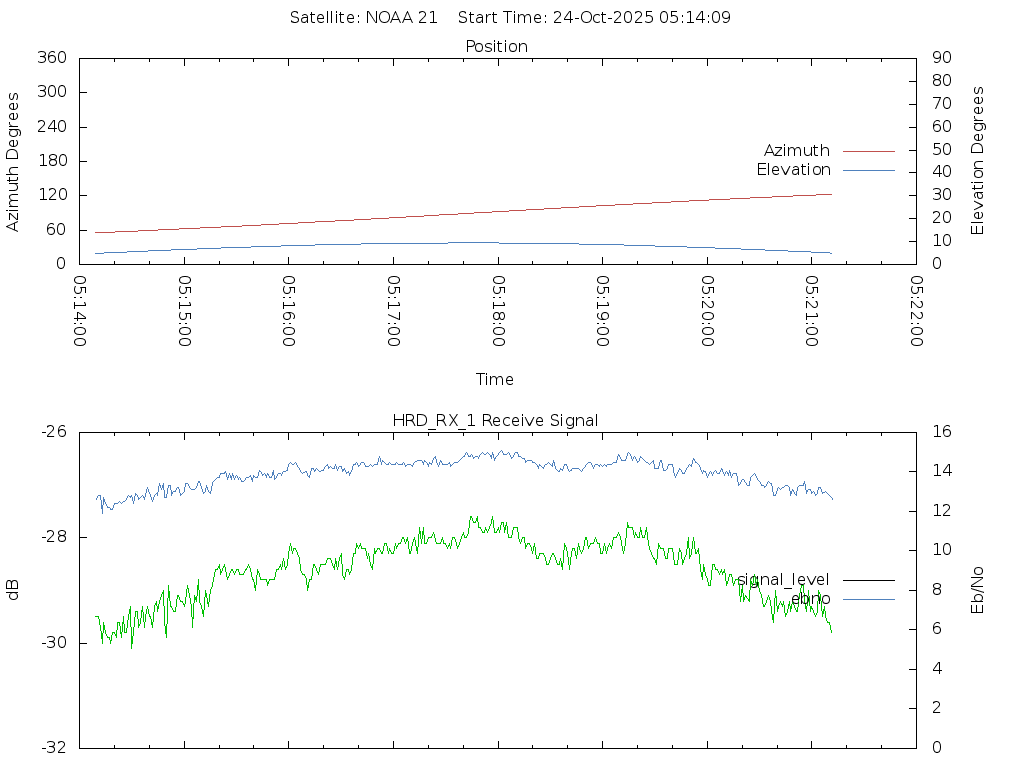This screenshot has height=768, width=1024.
Task: Click the signal_level legend line sample
Action: (x=868, y=580)
